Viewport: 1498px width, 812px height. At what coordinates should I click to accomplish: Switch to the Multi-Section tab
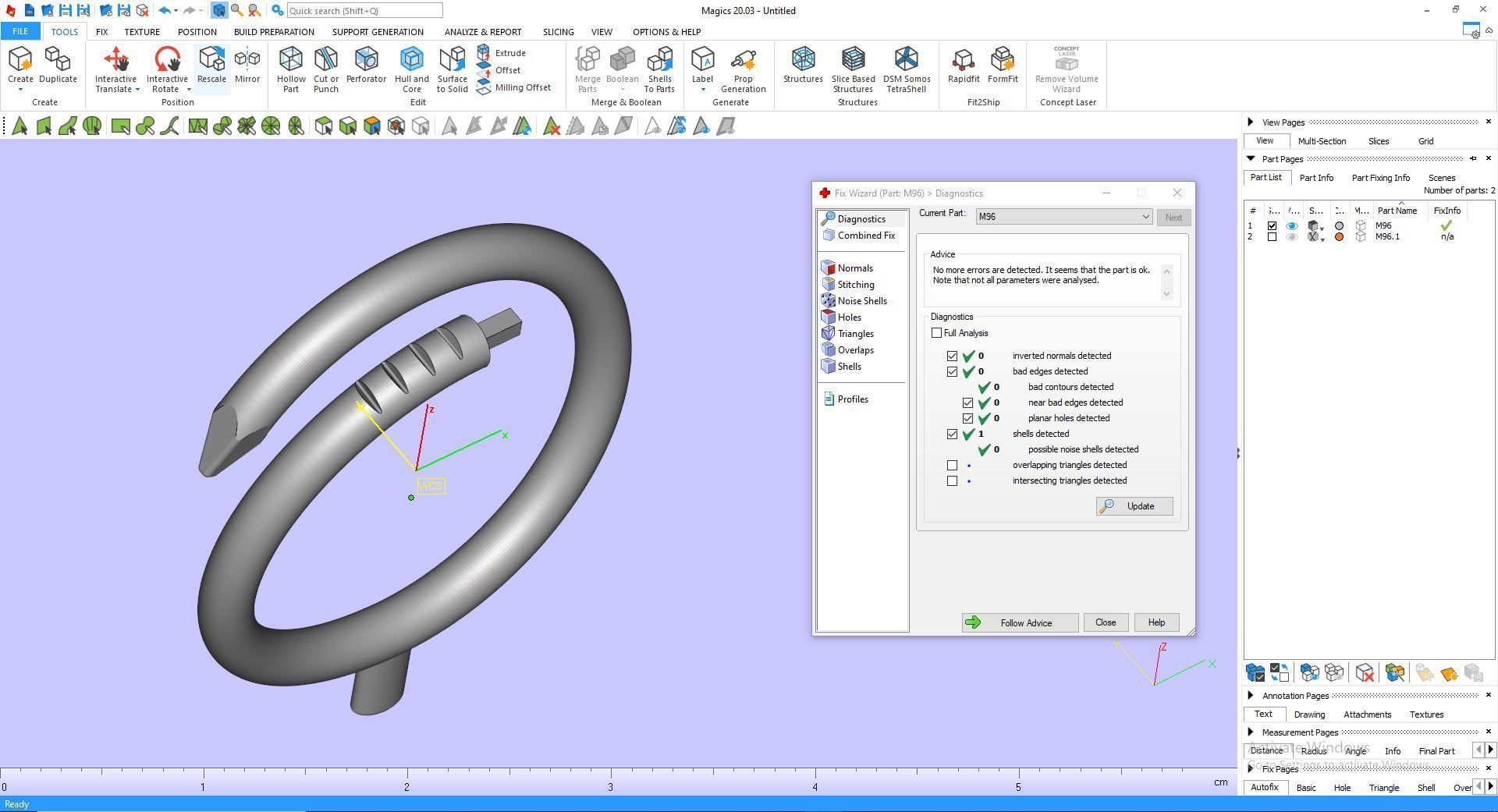pos(1322,141)
